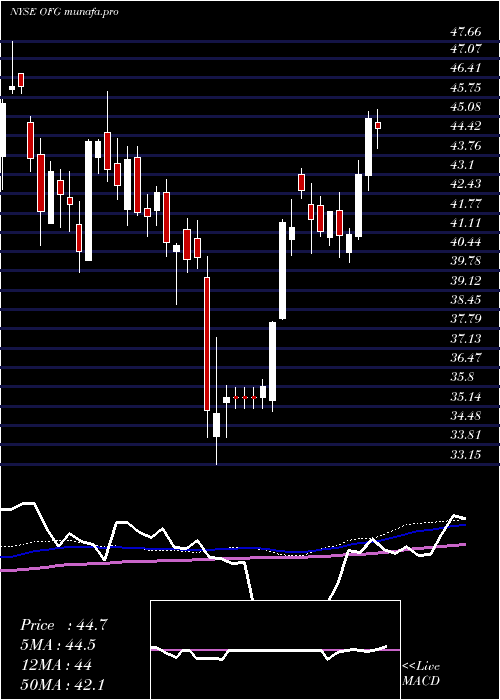Select the 35.8 price axis label

pyautogui.click(x=462, y=377)
